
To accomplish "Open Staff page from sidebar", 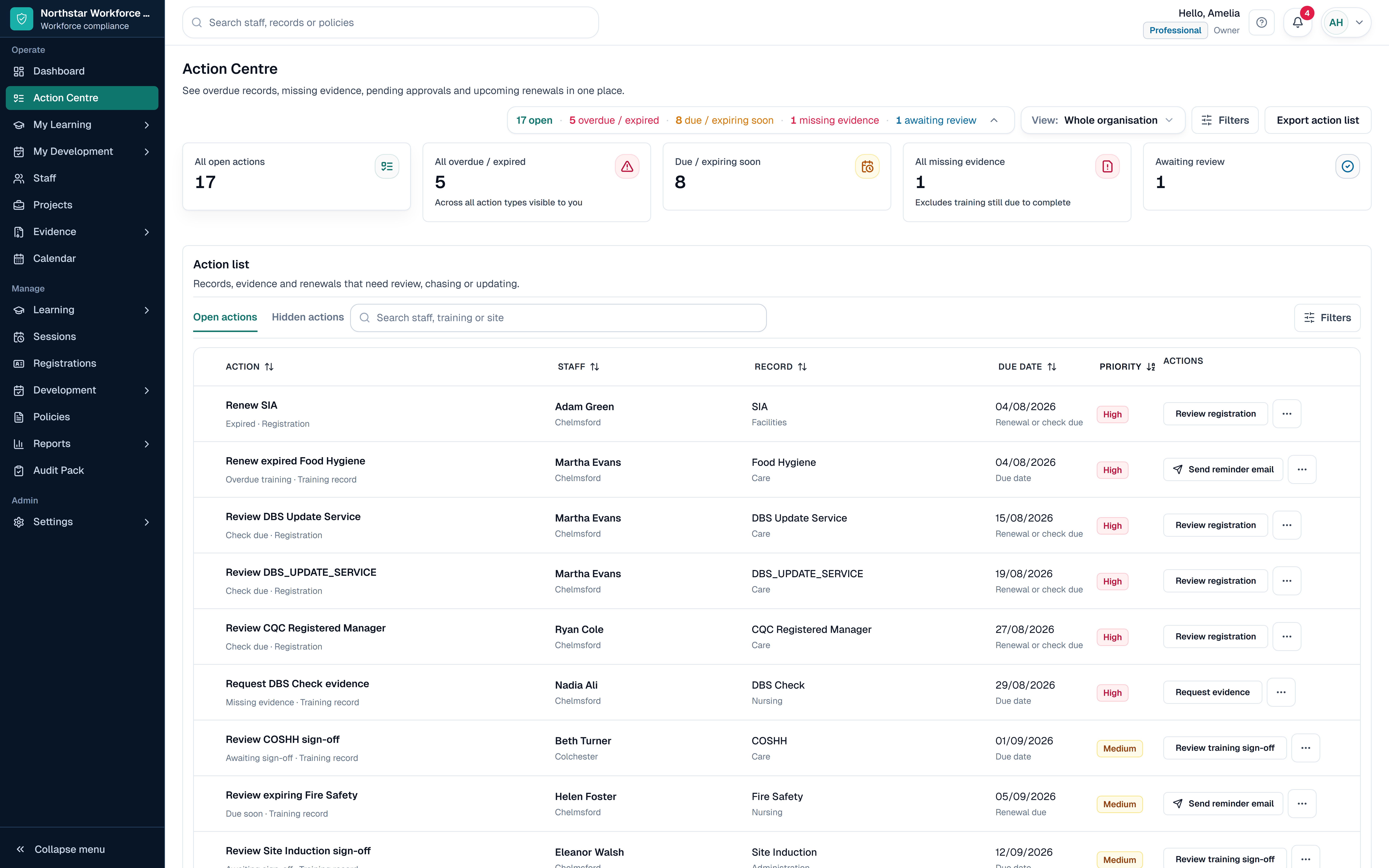I will [x=82, y=178].
